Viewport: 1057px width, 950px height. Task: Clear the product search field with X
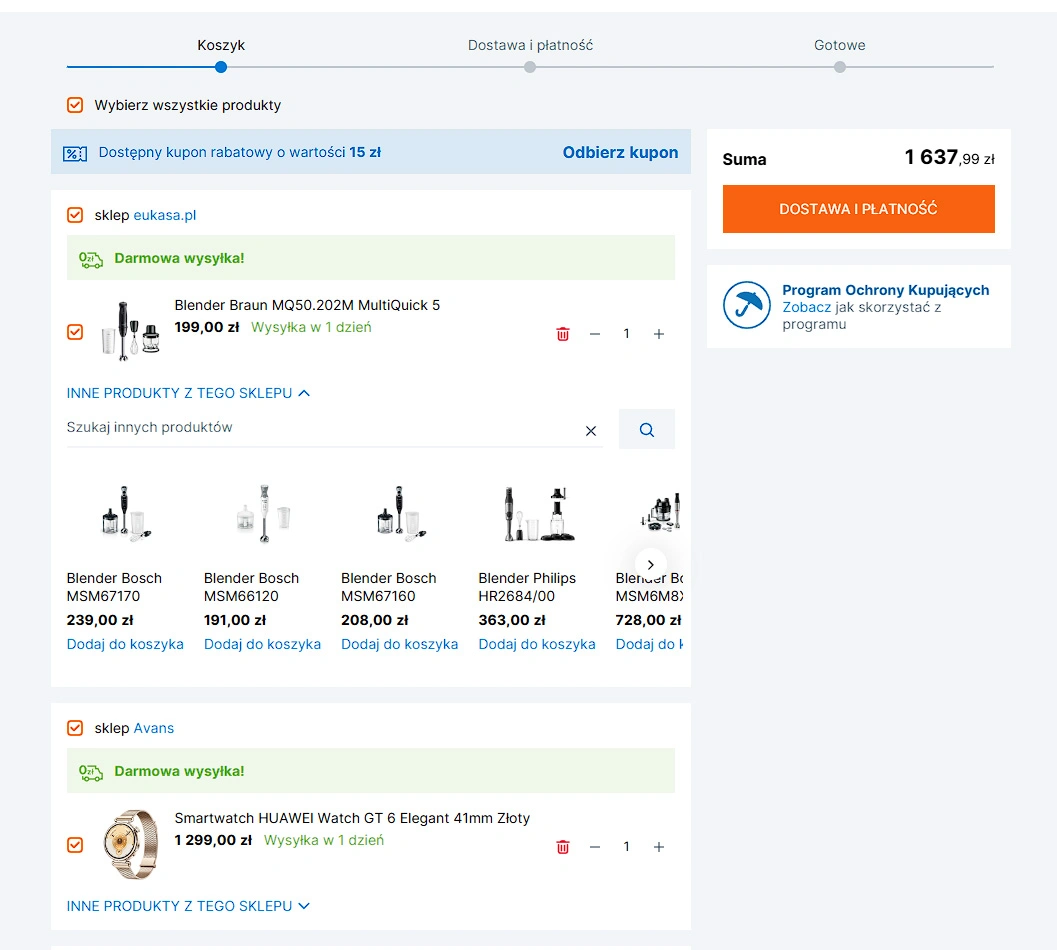click(591, 431)
